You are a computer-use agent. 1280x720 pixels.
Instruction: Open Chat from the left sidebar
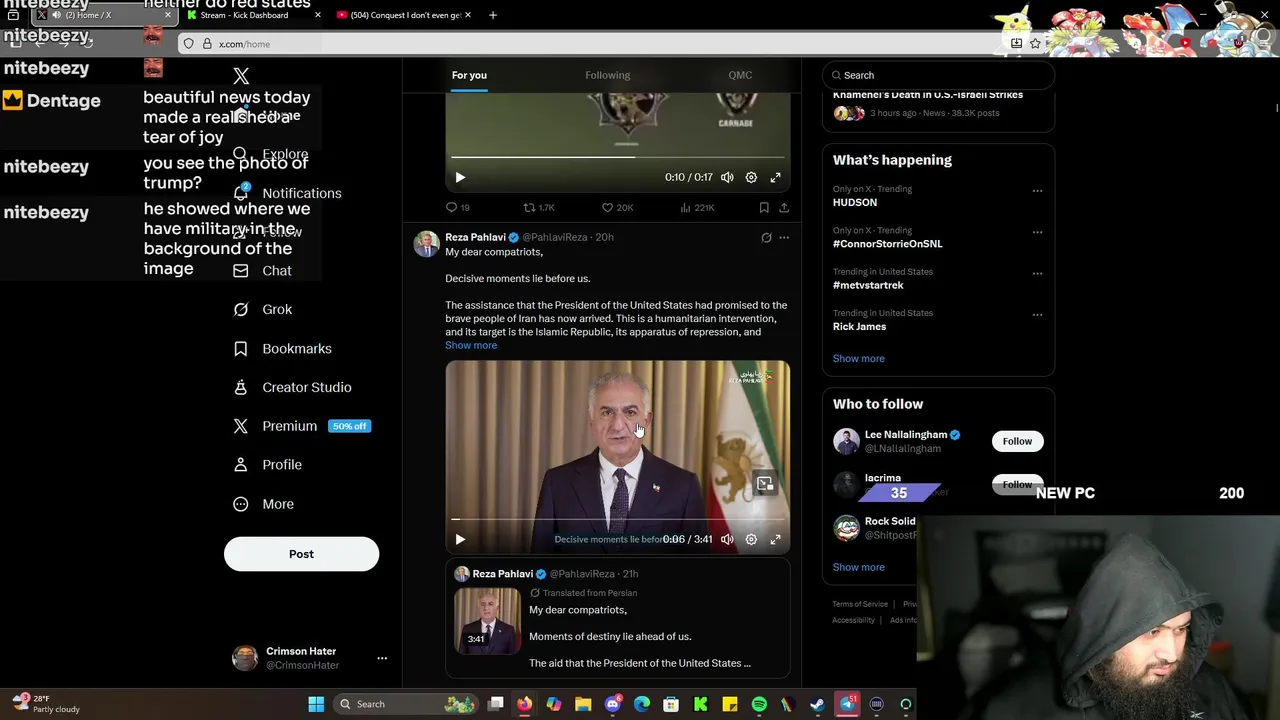(262, 271)
